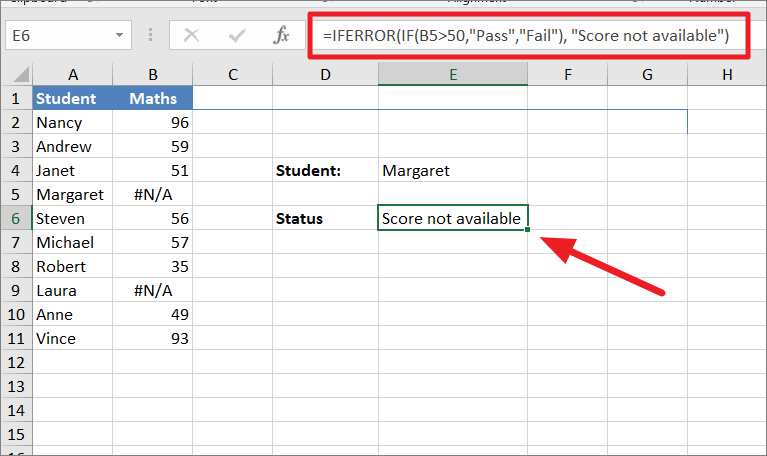Click the cell containing Janet
This screenshot has width=767, height=456.
coord(72,170)
